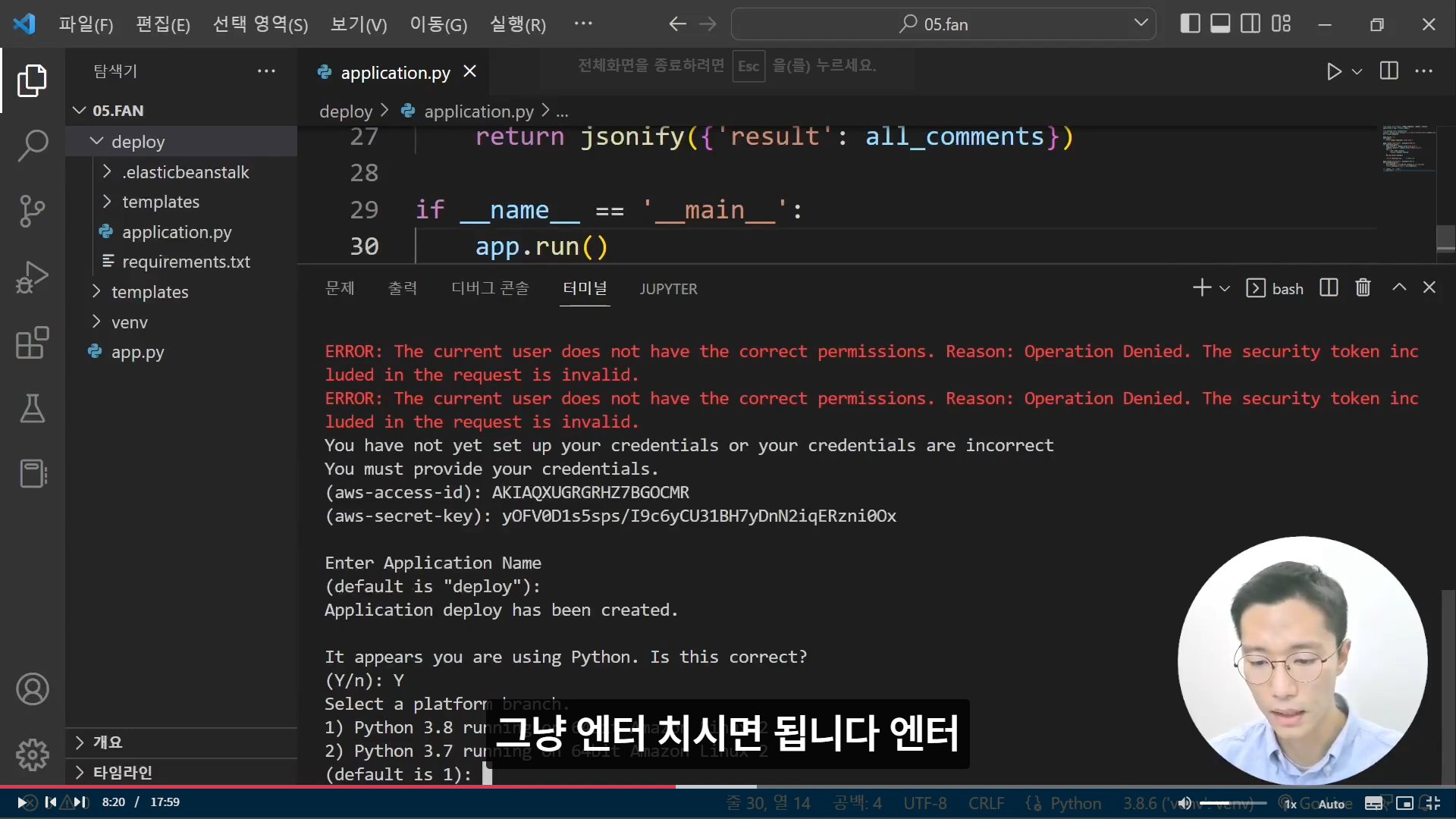
Task: Open command center dropdown arrow
Action: (x=1141, y=23)
